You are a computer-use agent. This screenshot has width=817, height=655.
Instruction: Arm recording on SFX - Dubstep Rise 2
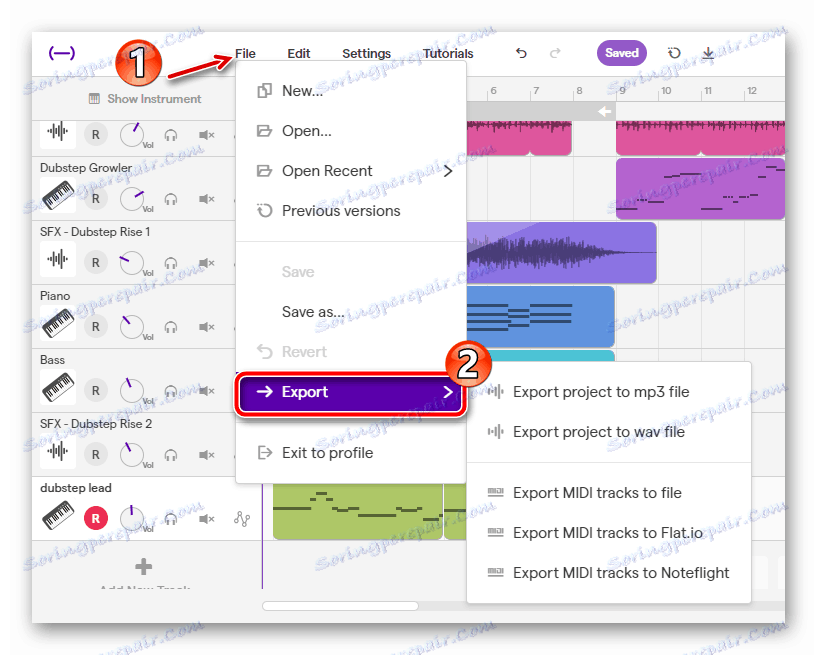click(x=95, y=454)
